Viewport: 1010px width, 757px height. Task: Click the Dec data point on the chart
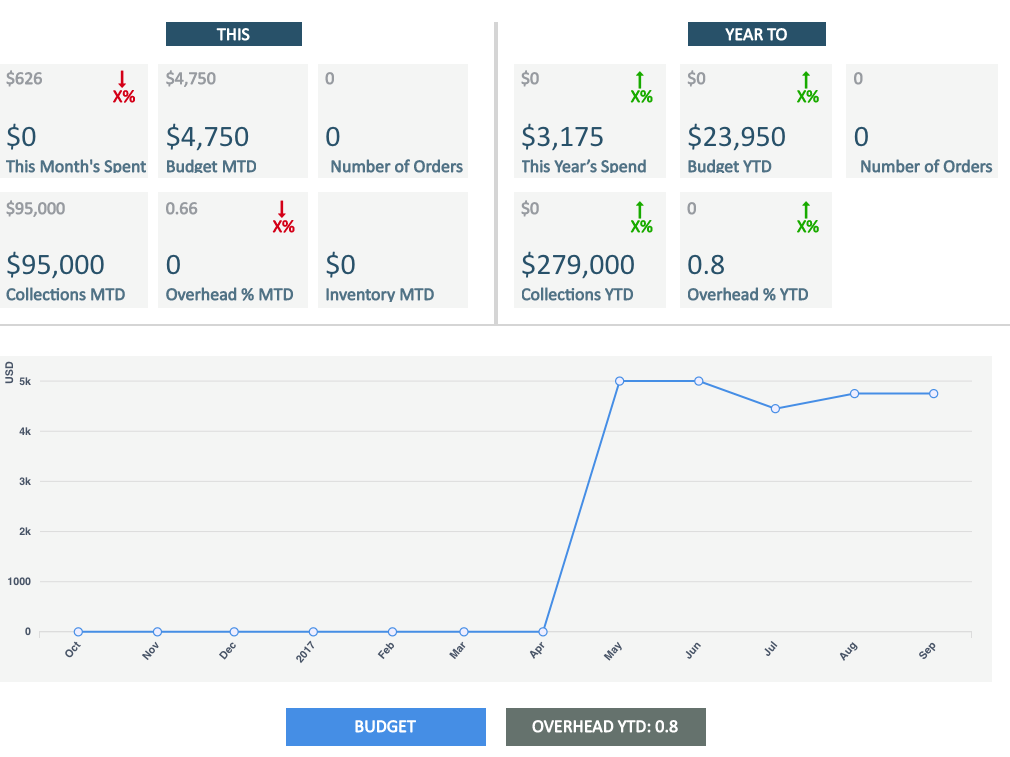[x=234, y=632]
